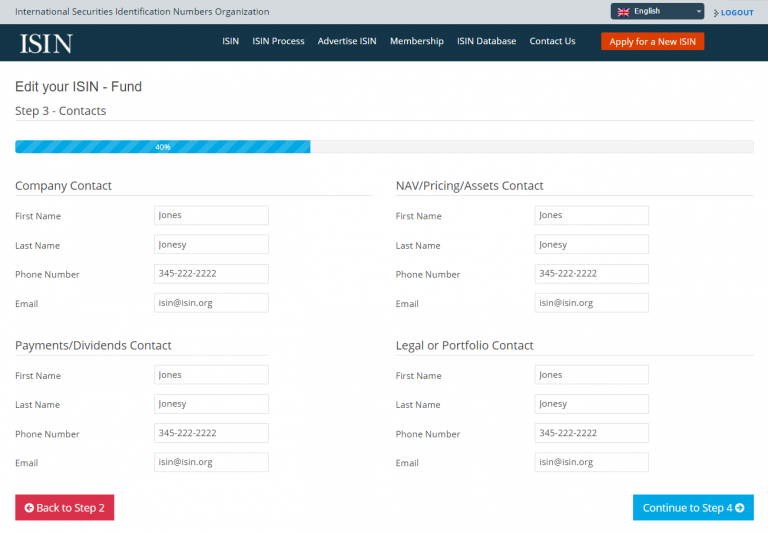Viewport: 768px width, 534px height.
Task: Click the Logout link
Action: point(734,13)
